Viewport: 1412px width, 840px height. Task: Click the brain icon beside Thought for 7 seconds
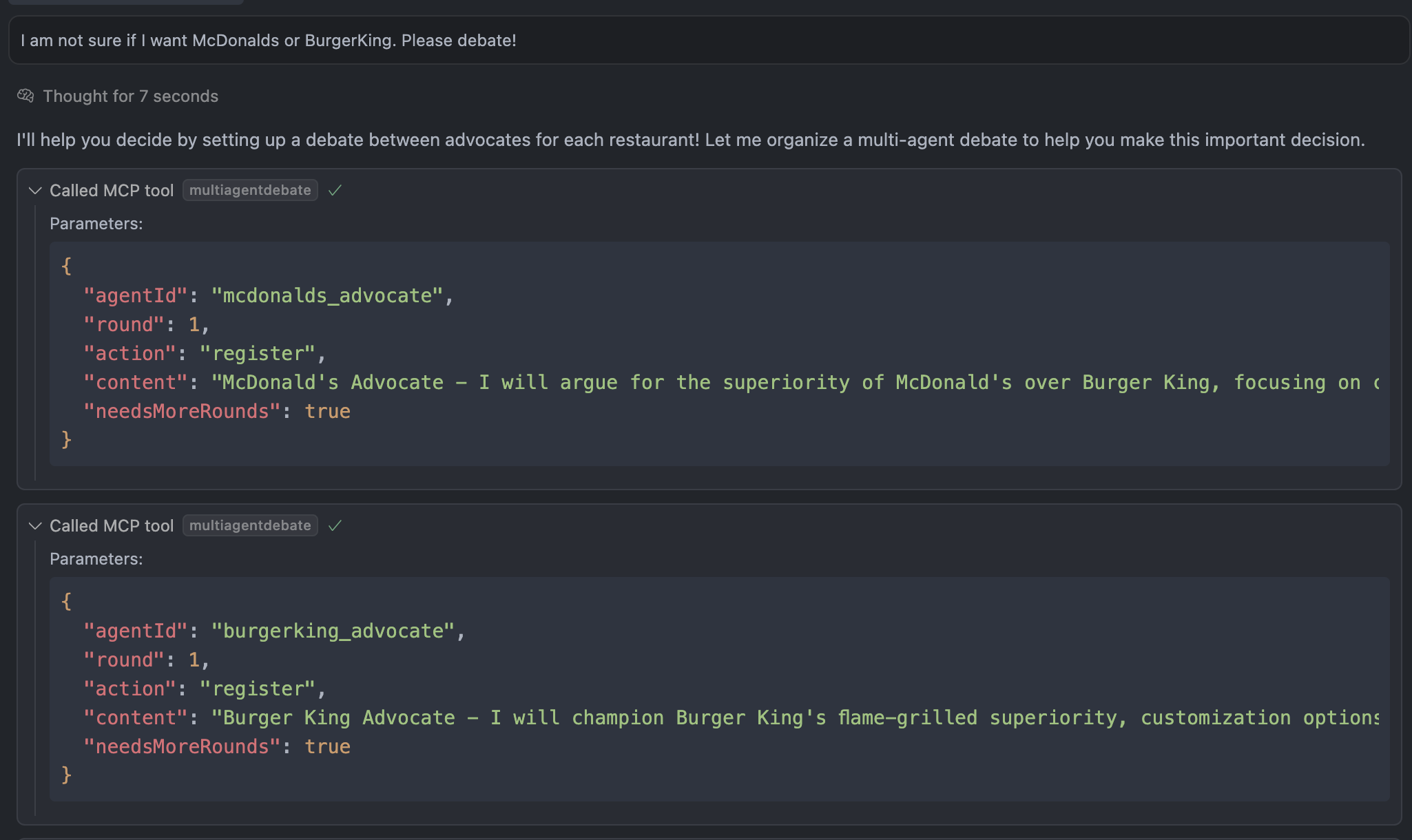click(x=25, y=96)
